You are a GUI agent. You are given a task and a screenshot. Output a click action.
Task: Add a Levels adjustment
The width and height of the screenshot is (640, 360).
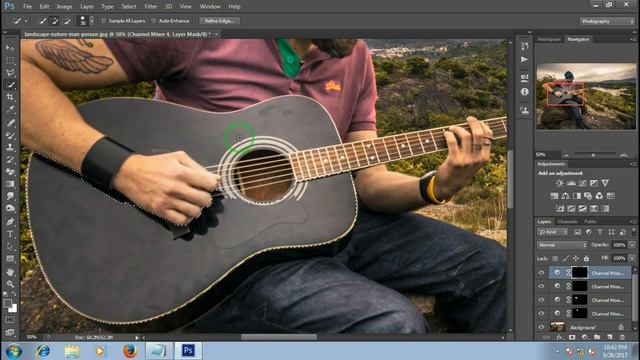tap(571, 183)
